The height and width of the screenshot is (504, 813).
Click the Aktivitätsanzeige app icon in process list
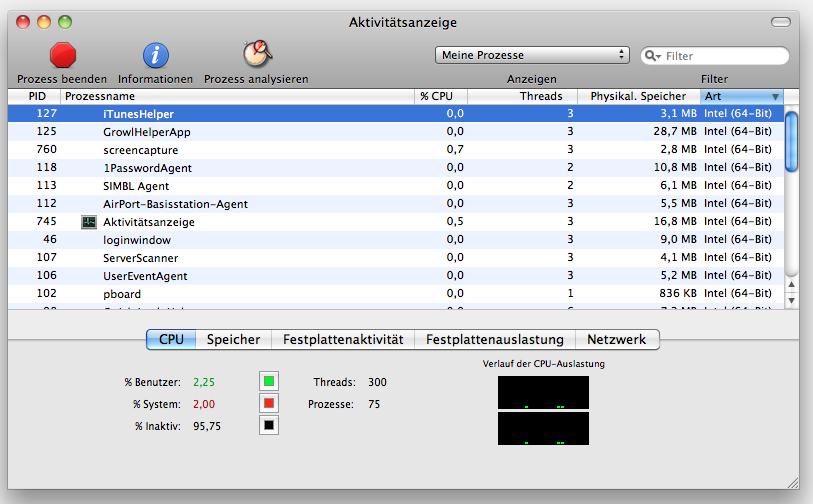click(x=89, y=222)
